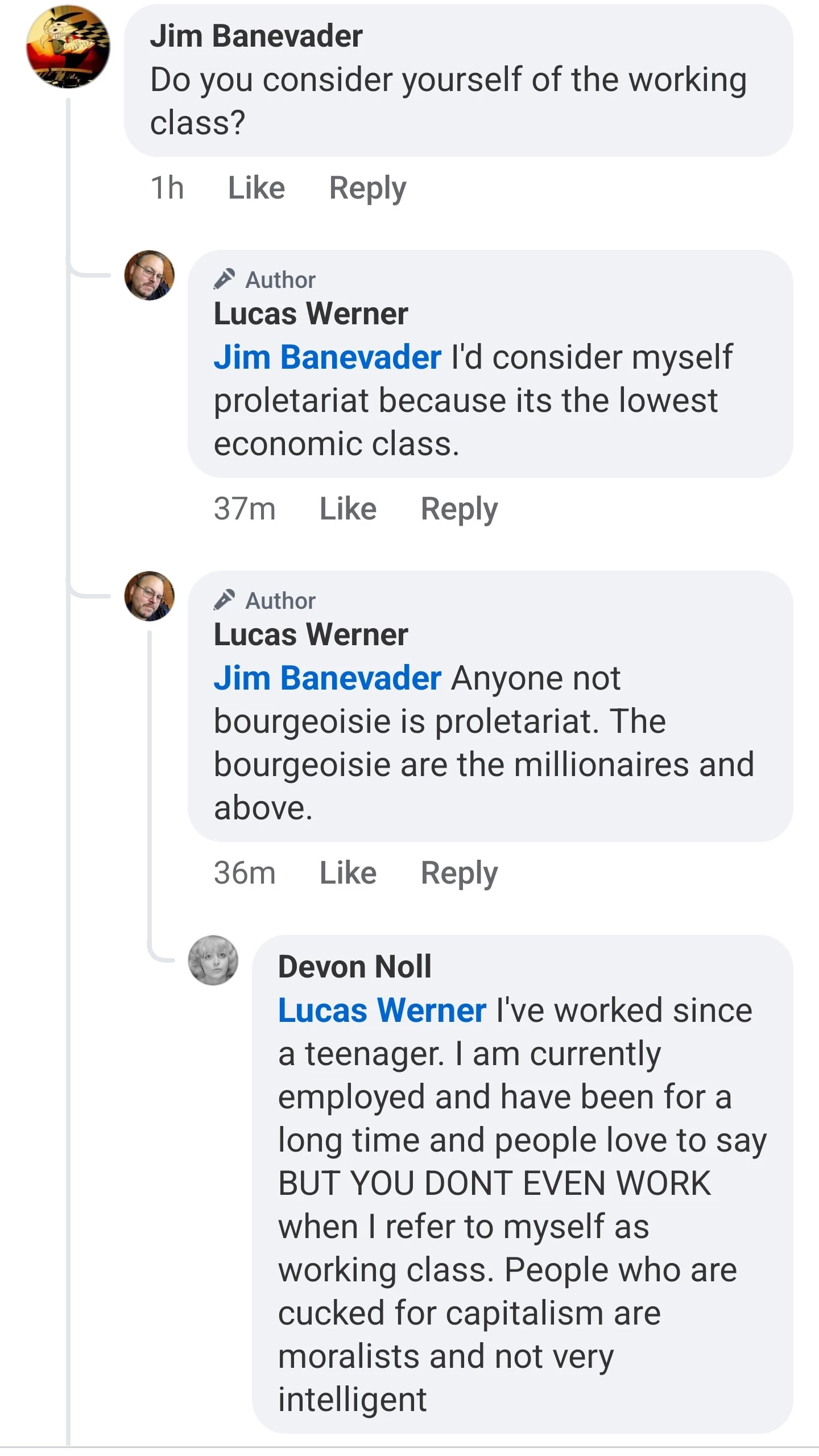
Task: Reply to the 36m-old comment
Action: coord(459,873)
